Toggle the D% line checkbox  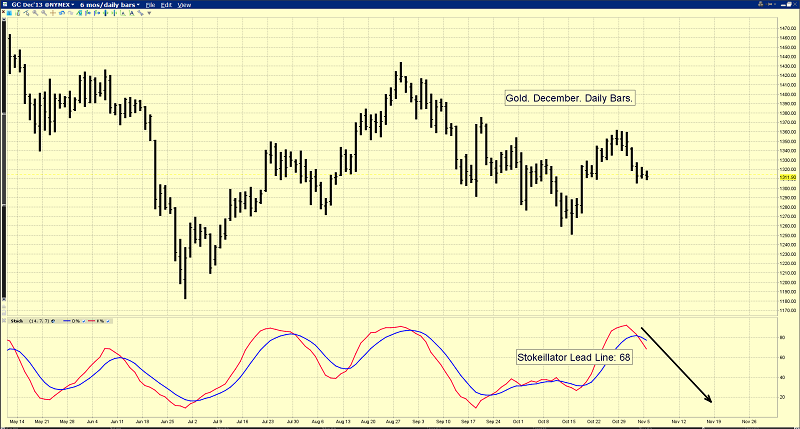pyautogui.click(x=84, y=321)
